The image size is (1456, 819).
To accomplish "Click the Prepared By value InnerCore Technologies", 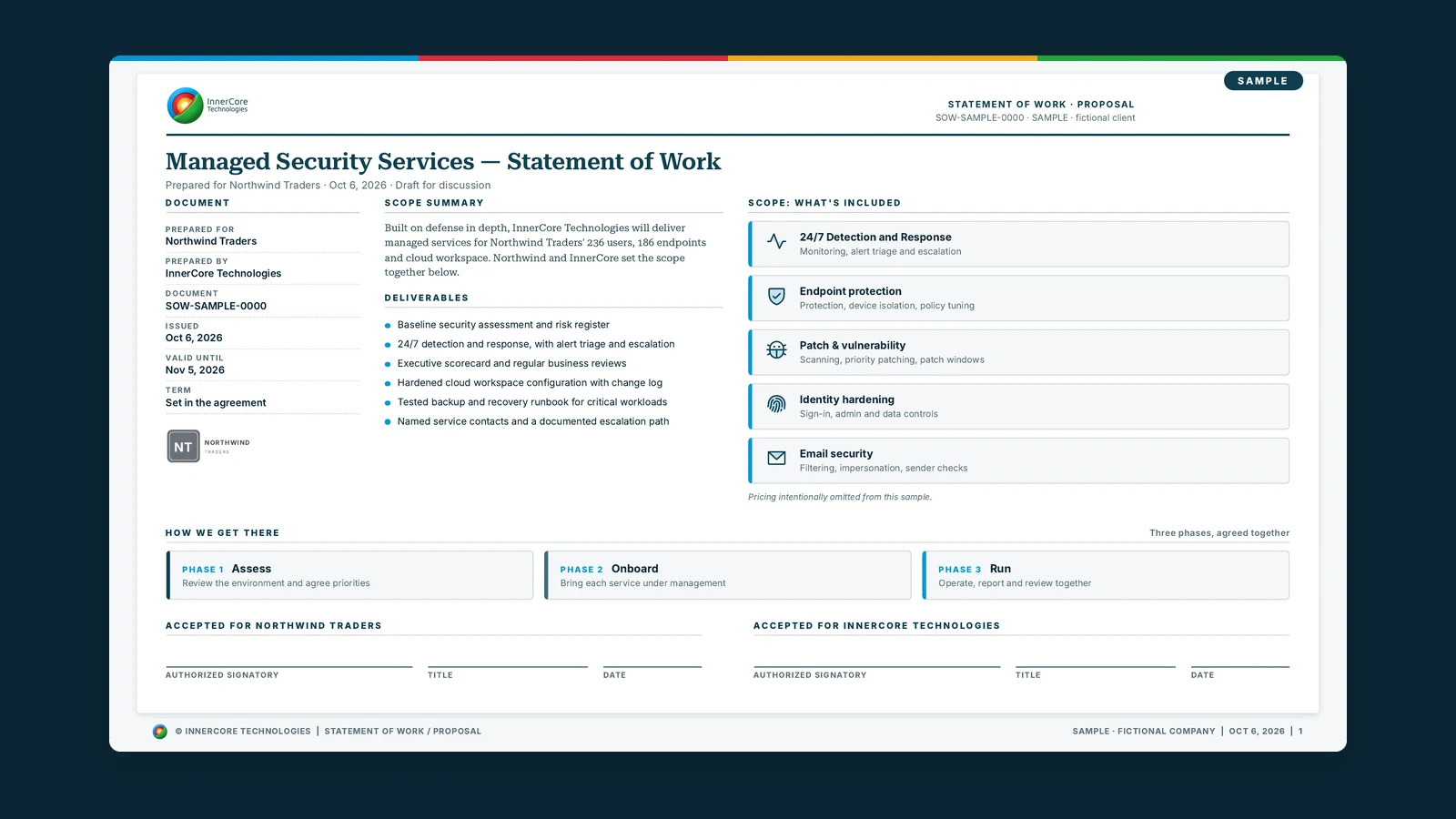I will tap(223, 274).
